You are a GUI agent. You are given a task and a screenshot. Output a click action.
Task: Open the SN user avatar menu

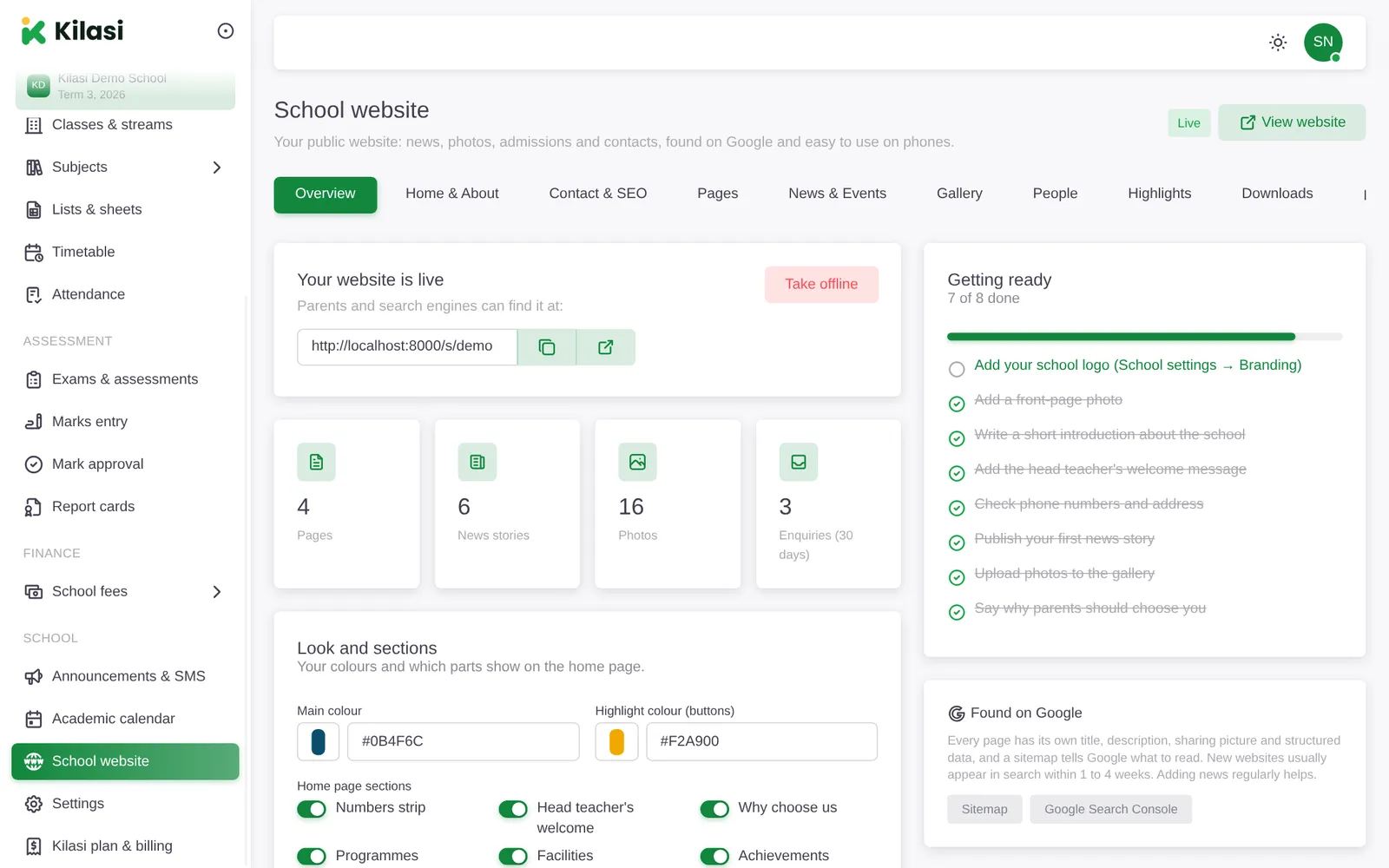(x=1323, y=43)
